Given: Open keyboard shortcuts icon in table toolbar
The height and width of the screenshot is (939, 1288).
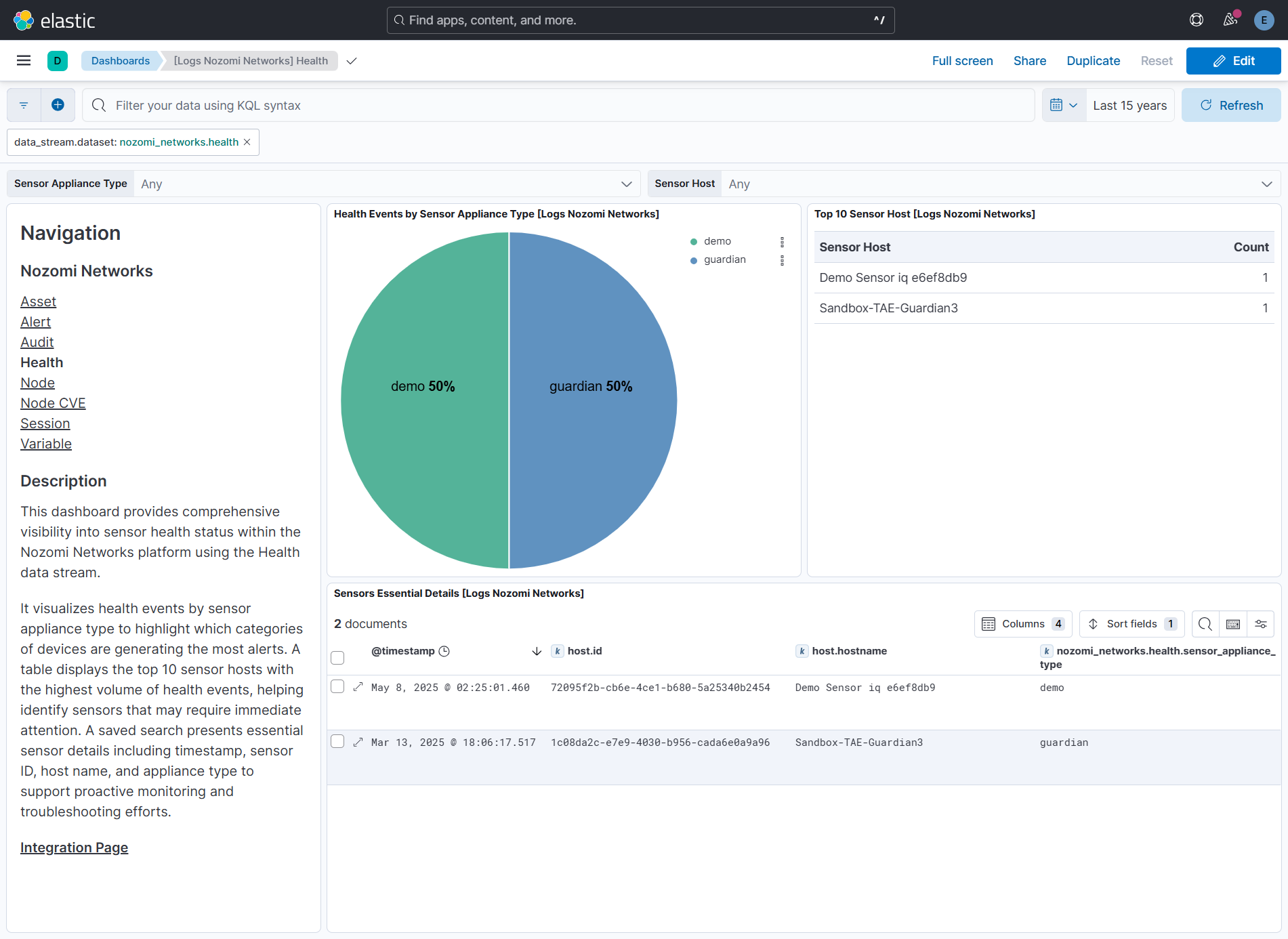Looking at the screenshot, I should (1233, 624).
